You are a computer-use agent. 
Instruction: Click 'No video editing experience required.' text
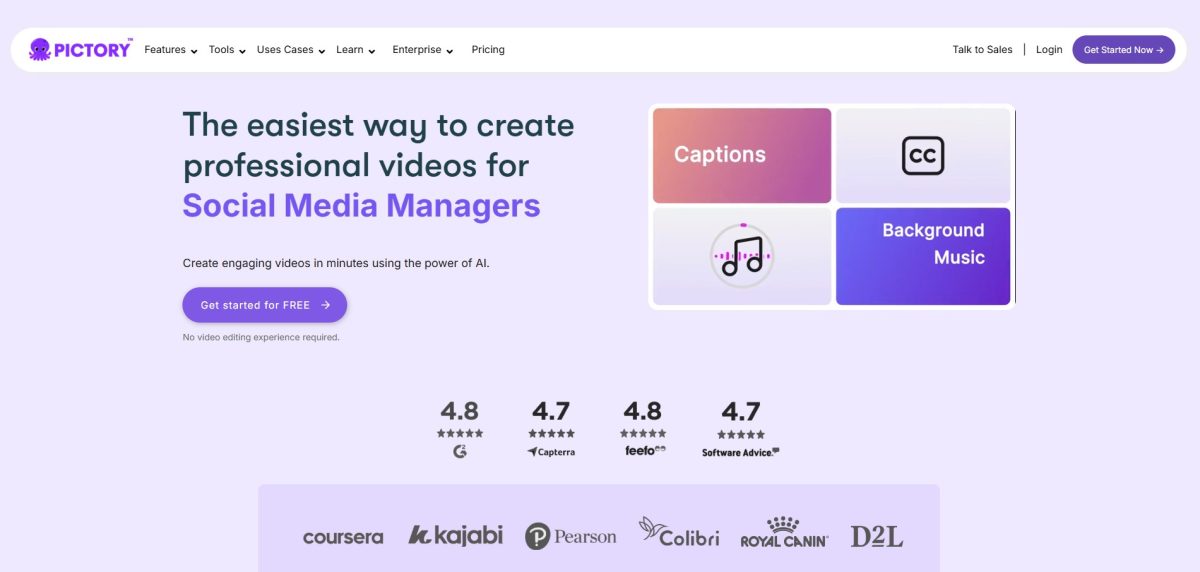click(261, 337)
